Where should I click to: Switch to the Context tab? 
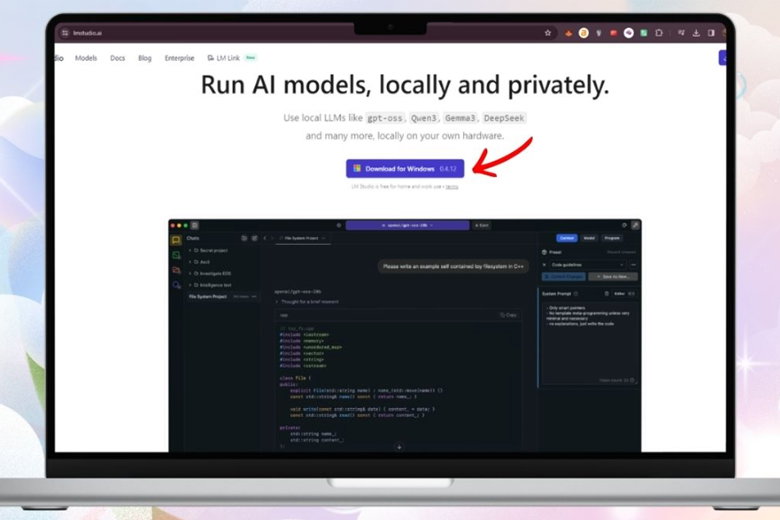567,238
